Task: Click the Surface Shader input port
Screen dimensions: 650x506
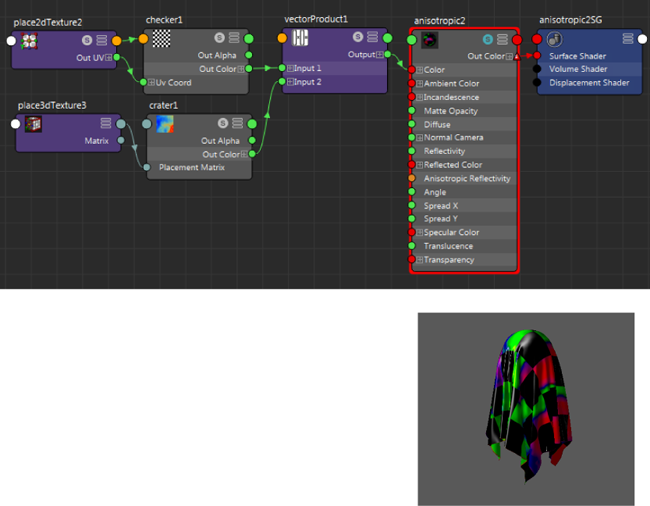Action: pyautogui.click(x=537, y=56)
